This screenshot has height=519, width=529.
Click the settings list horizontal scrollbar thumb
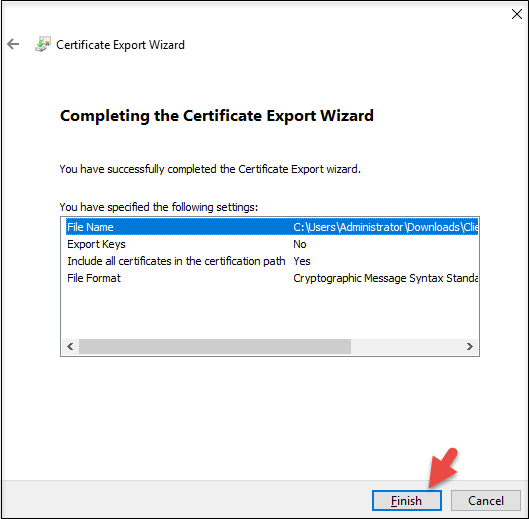(x=215, y=347)
